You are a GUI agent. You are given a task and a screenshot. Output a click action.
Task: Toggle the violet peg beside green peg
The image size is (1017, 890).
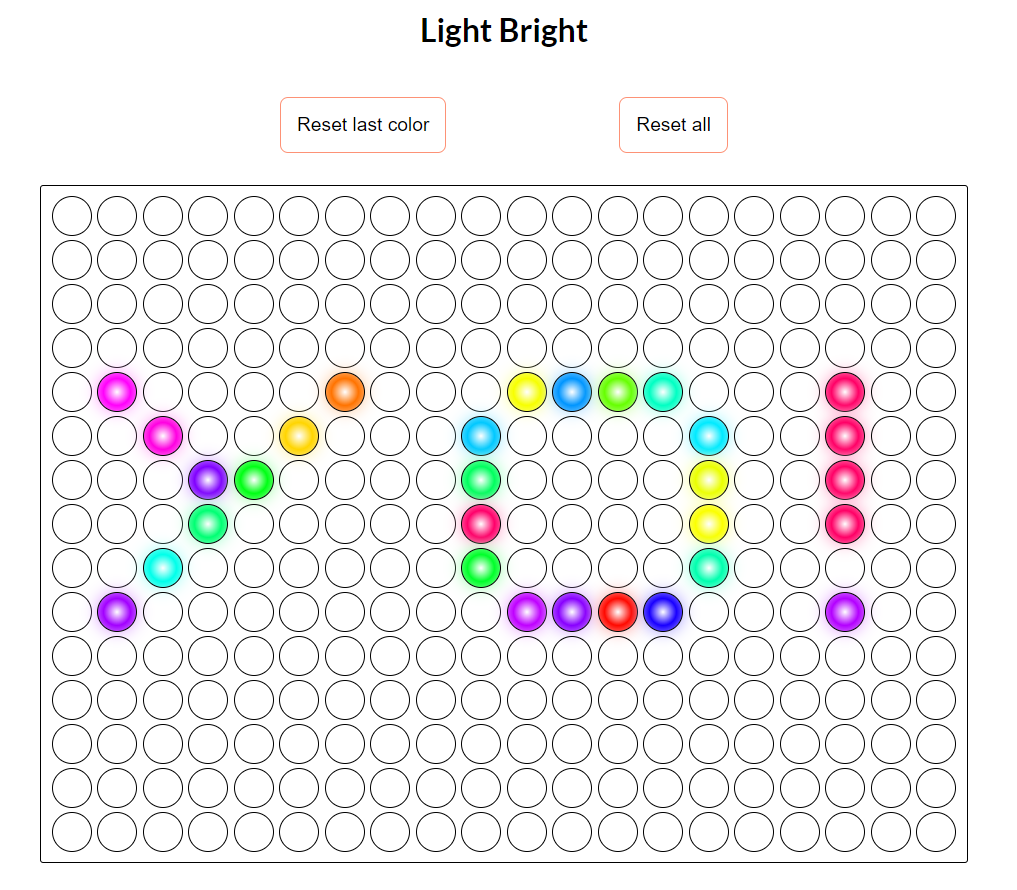(208, 480)
